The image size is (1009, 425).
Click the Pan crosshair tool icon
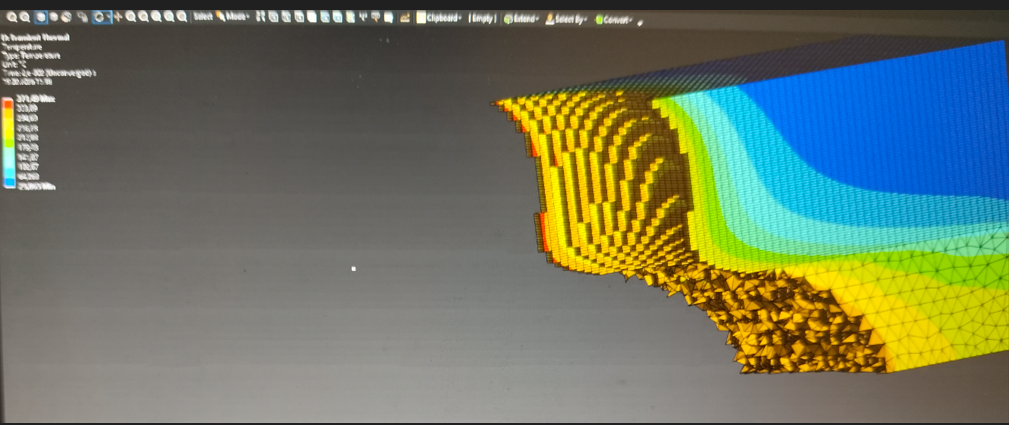118,17
